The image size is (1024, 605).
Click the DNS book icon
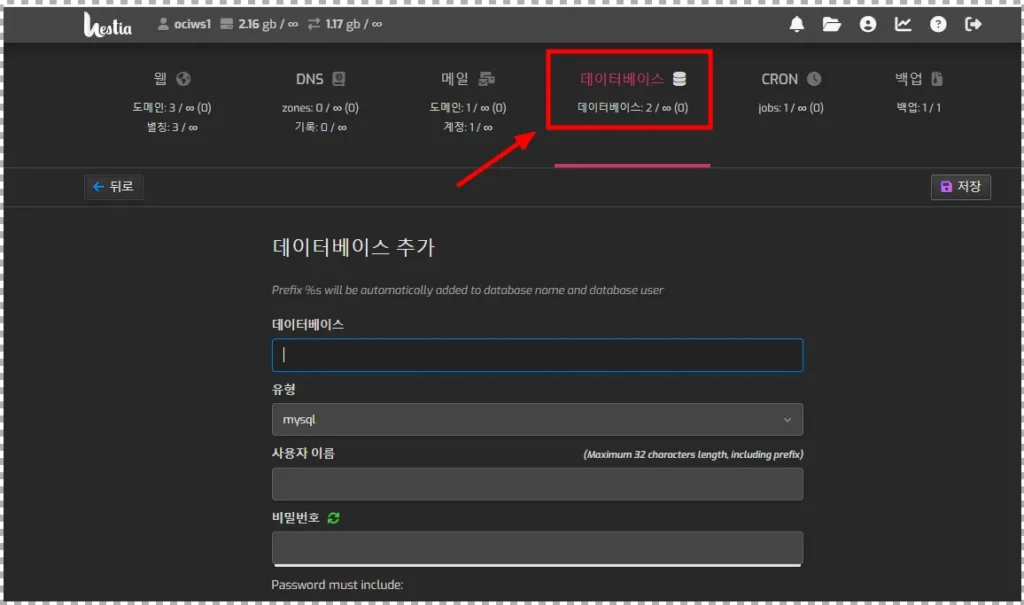point(338,79)
